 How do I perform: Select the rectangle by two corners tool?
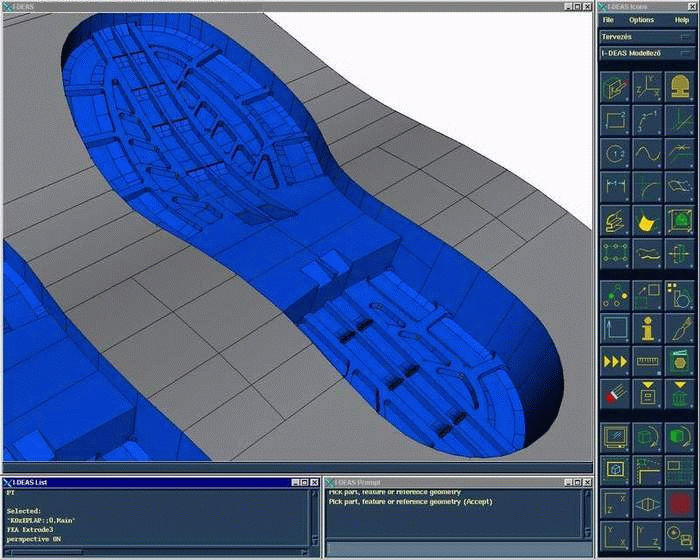(615, 121)
